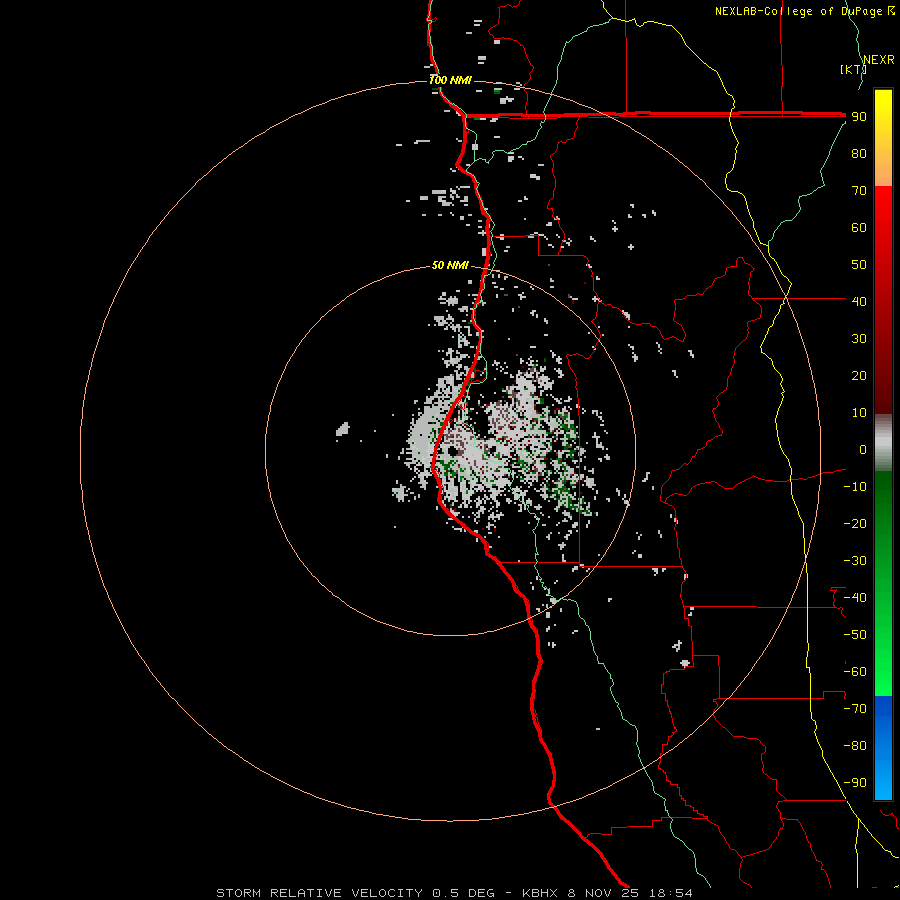Click the NEXLAB-College of DuPage credit text

[x=799, y=11]
